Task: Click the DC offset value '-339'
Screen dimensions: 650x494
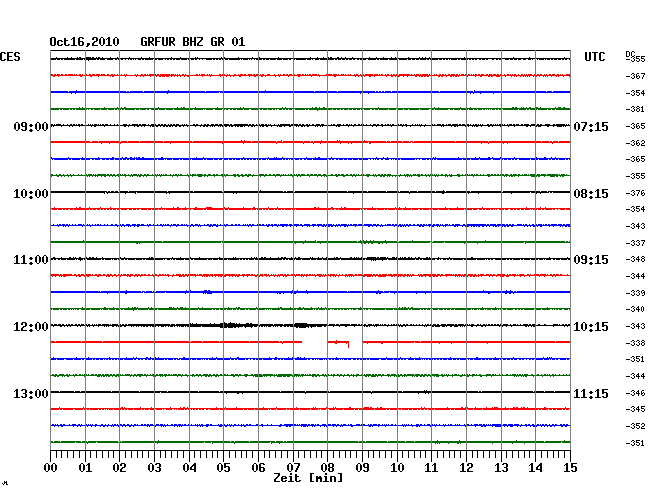Action: click(x=635, y=293)
